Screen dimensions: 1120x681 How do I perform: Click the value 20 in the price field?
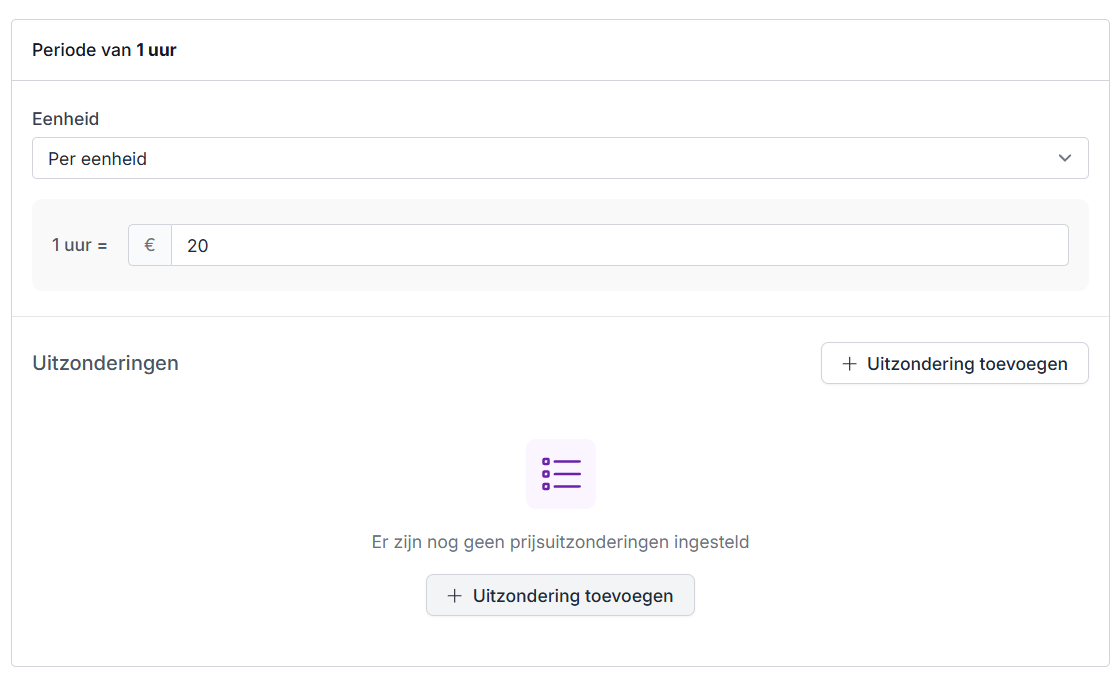click(197, 246)
